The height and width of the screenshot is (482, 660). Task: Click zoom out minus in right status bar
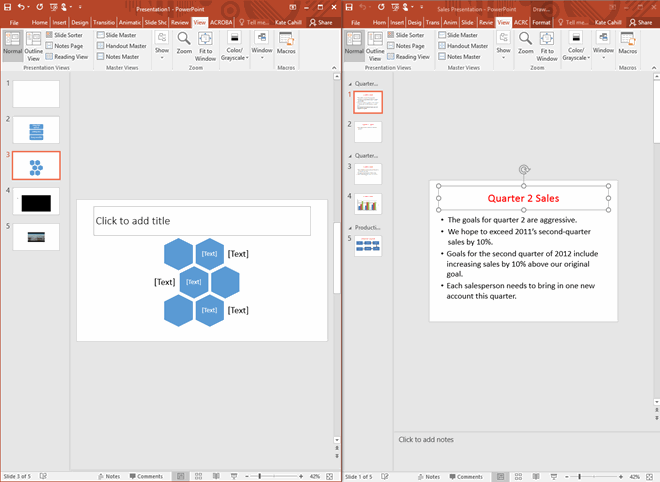(567, 477)
